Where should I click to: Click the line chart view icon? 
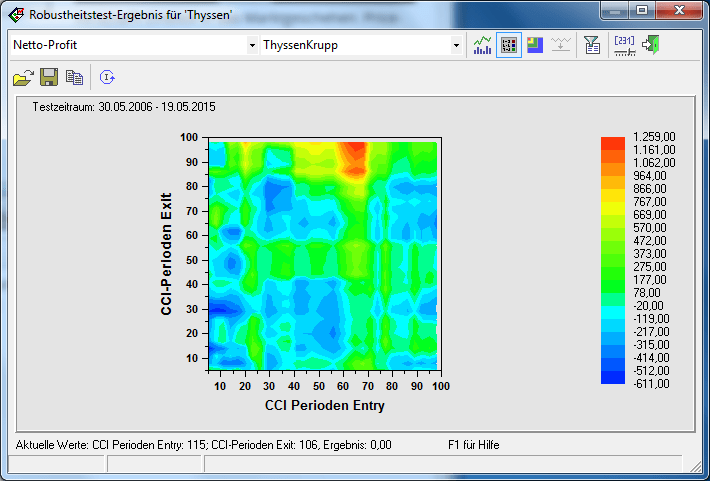[483, 45]
